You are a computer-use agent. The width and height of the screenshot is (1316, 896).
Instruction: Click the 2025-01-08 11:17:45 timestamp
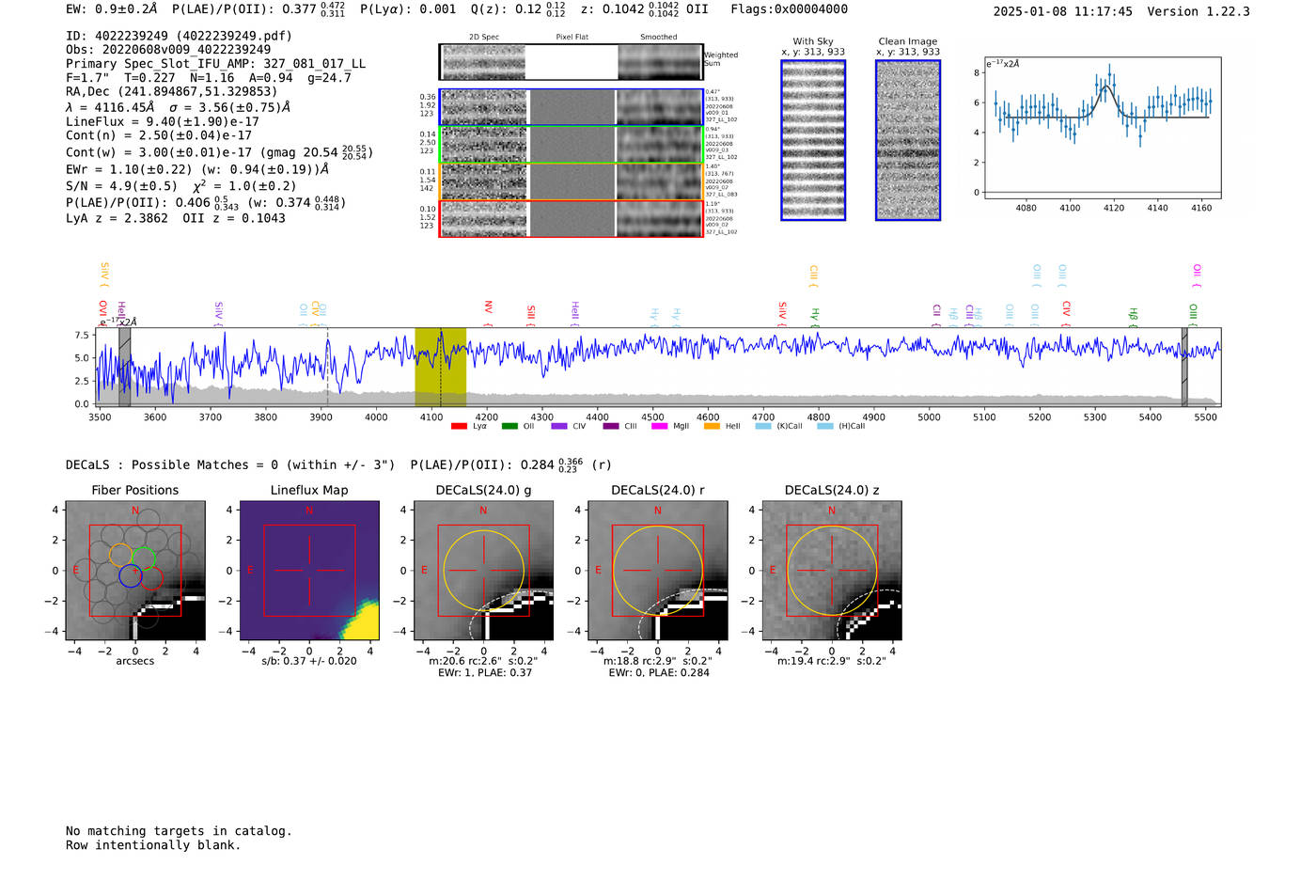[1063, 12]
